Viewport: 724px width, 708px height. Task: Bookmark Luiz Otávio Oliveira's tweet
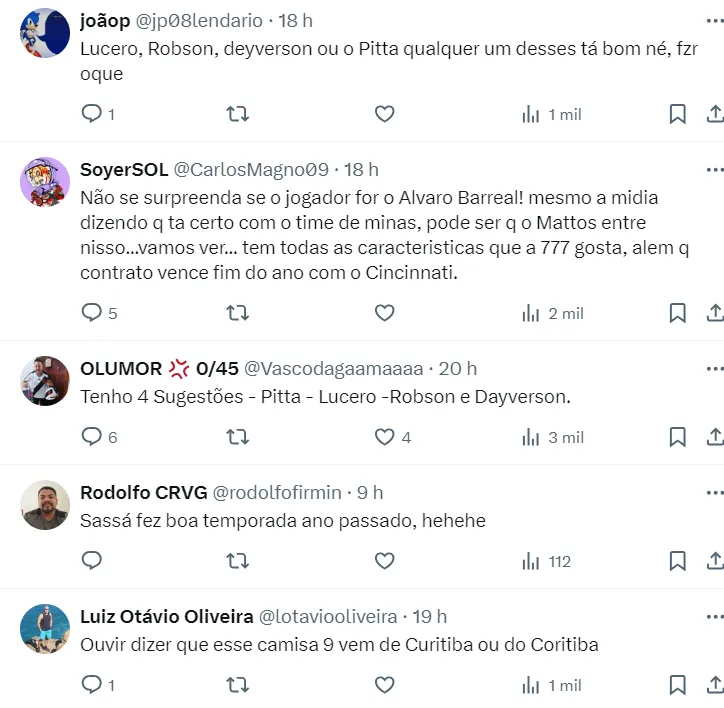tap(677, 685)
